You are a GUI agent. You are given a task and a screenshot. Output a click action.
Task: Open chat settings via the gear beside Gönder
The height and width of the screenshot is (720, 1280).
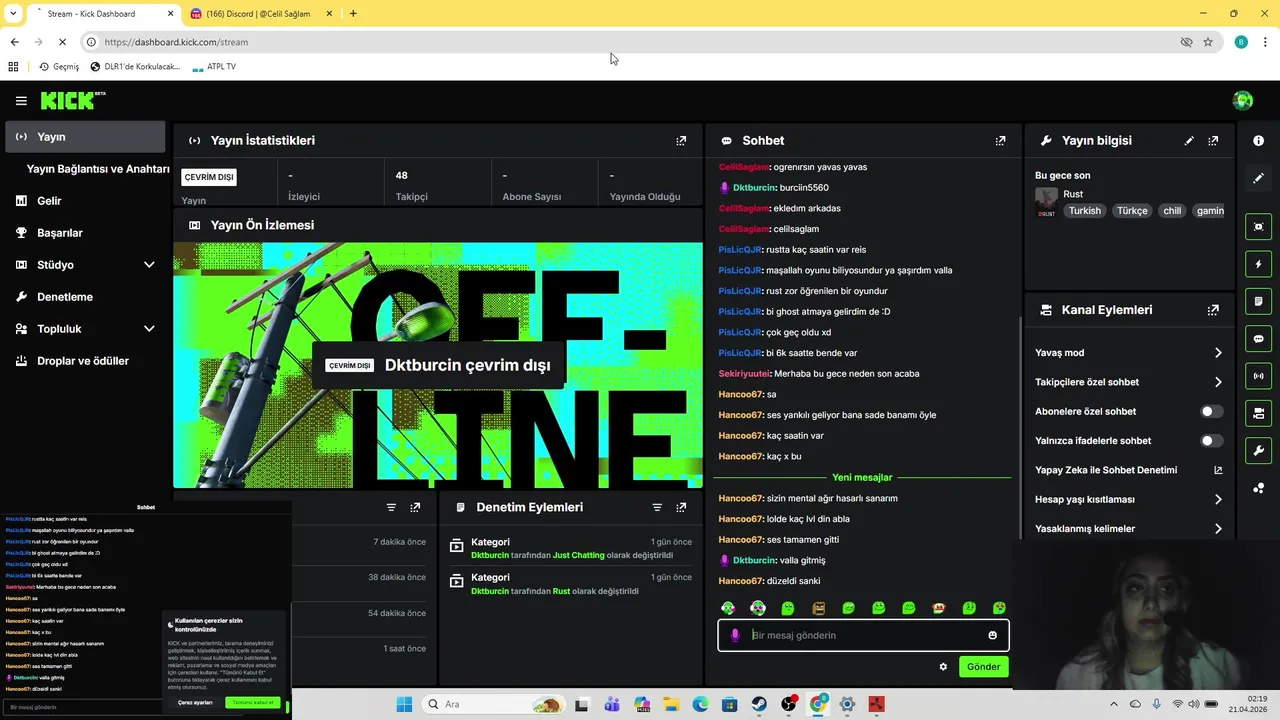(x=943, y=666)
